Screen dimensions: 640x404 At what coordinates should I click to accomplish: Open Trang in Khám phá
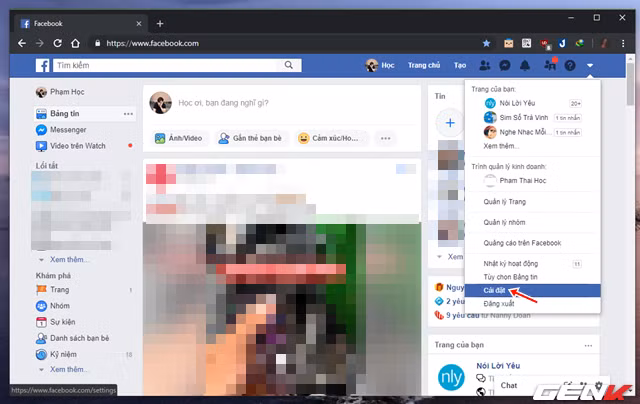click(53, 290)
